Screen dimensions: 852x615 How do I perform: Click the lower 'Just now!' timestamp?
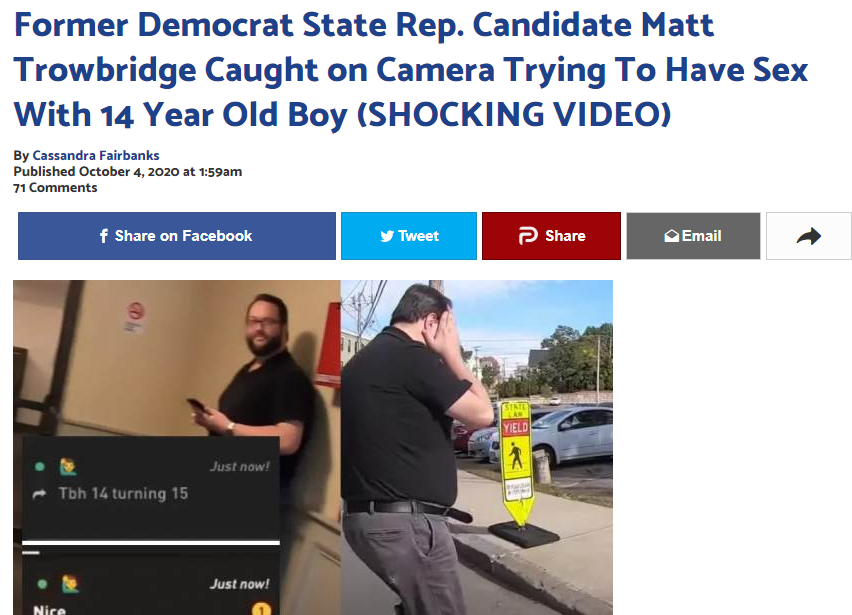click(240, 584)
